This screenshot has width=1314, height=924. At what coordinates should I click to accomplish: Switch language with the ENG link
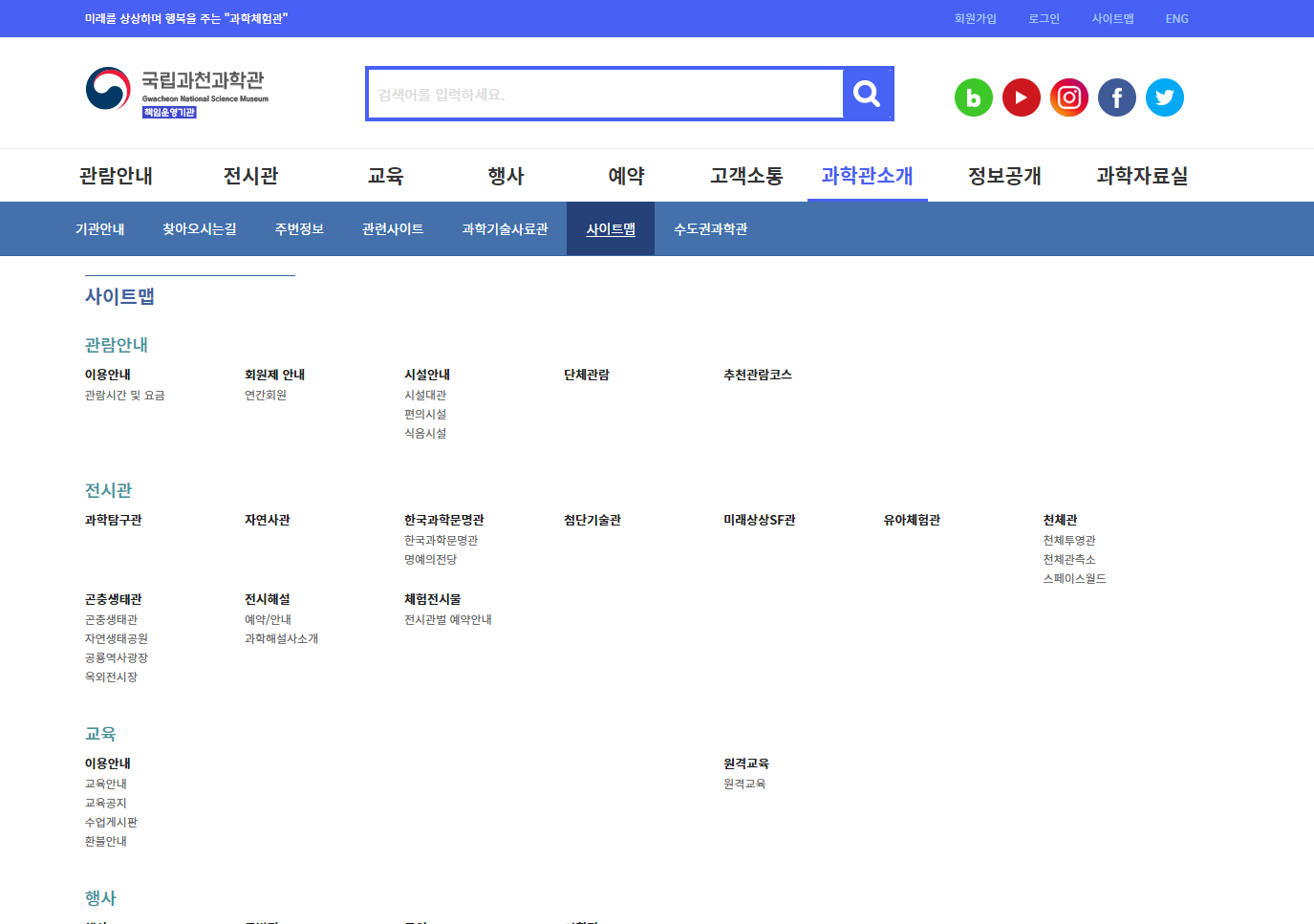click(x=1176, y=19)
